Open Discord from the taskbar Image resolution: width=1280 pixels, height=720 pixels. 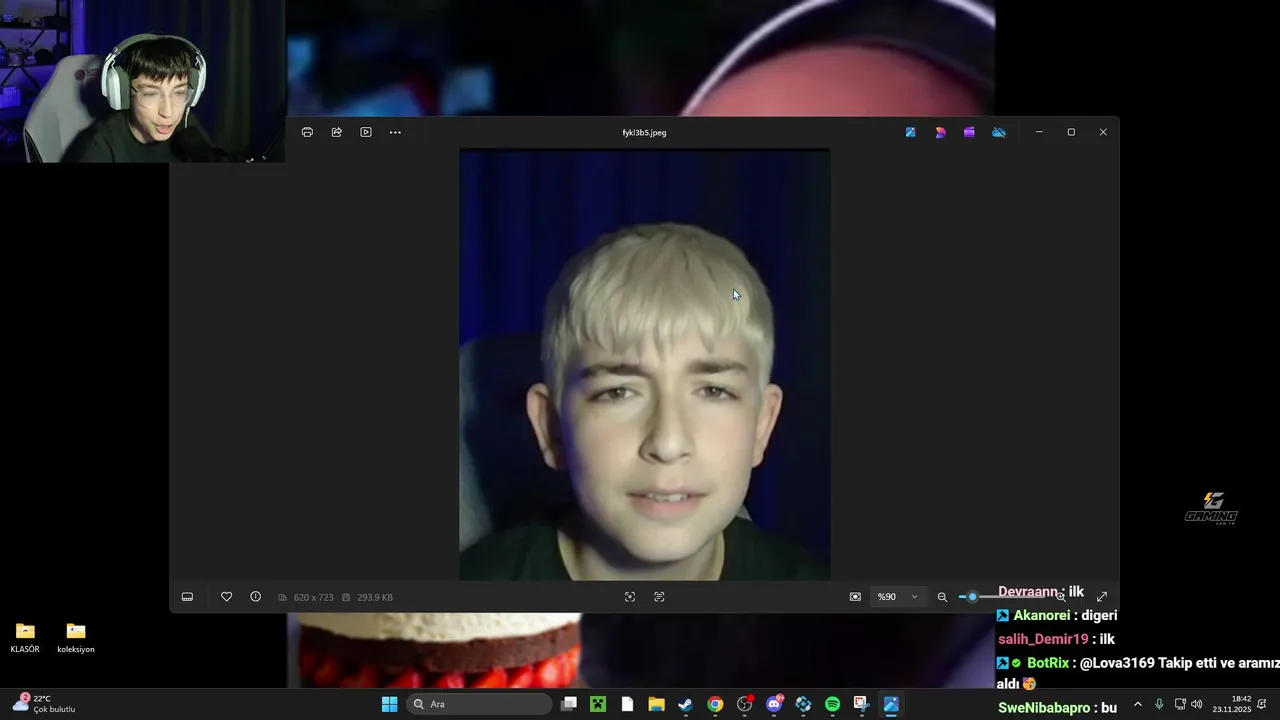774,704
